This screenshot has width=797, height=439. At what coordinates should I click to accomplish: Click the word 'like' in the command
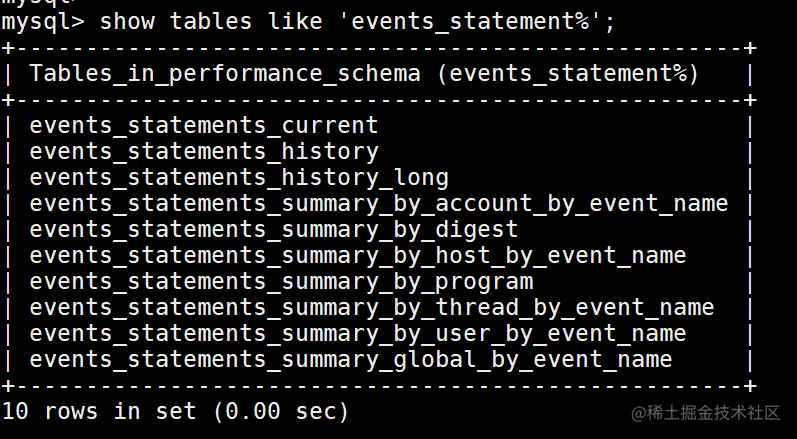point(295,22)
